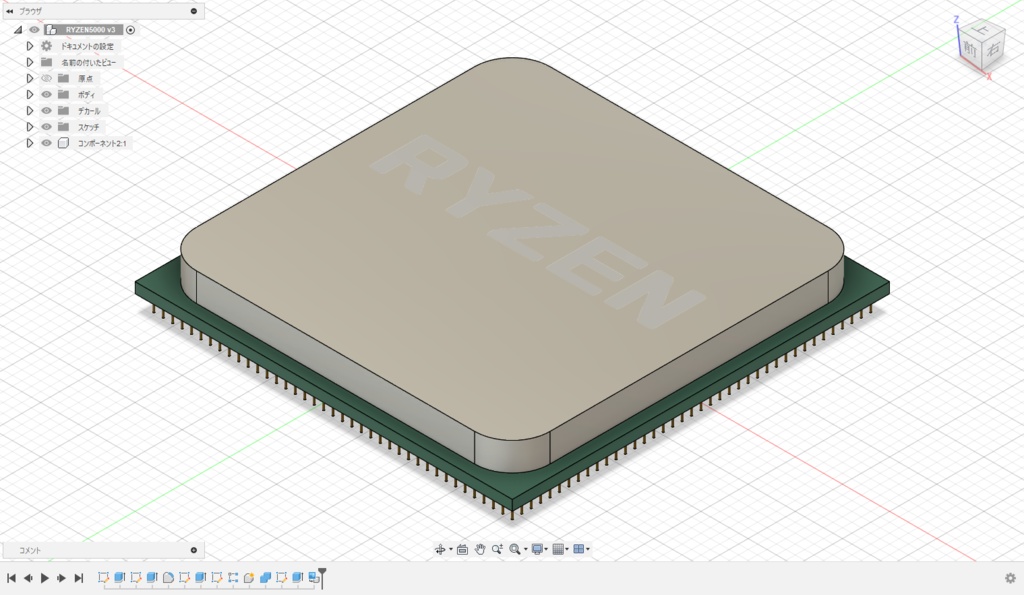Image resolution: width=1024 pixels, height=595 pixels.
Task: Select the デカール tree label
Action: (89, 111)
